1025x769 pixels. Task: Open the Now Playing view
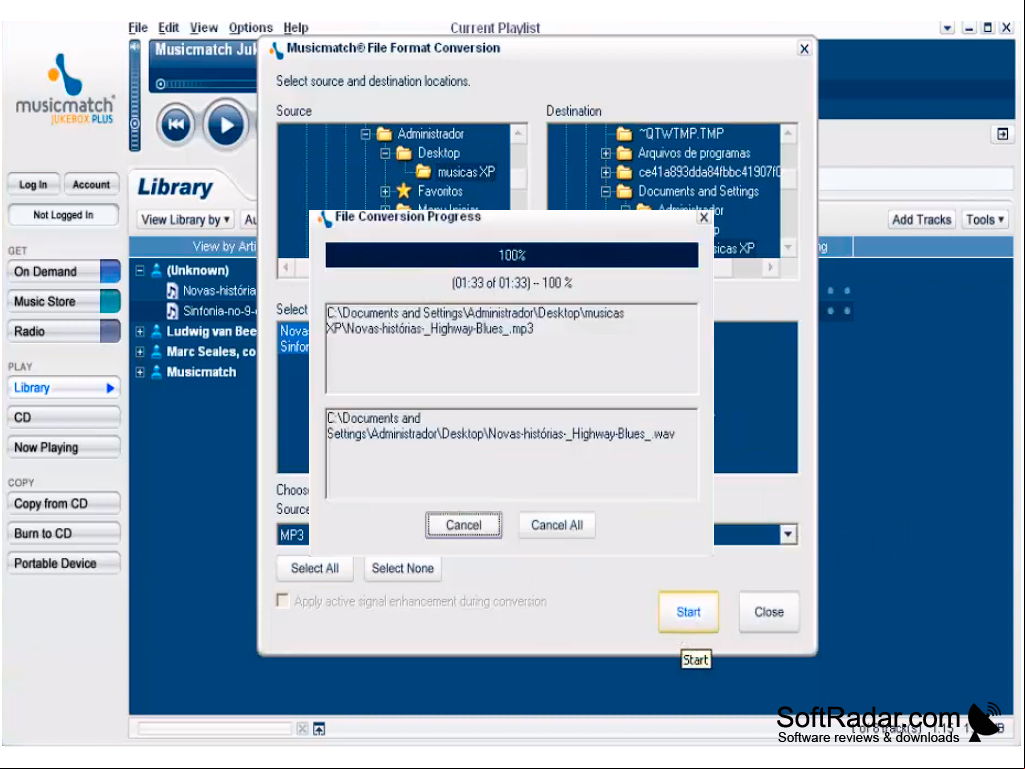(64, 447)
